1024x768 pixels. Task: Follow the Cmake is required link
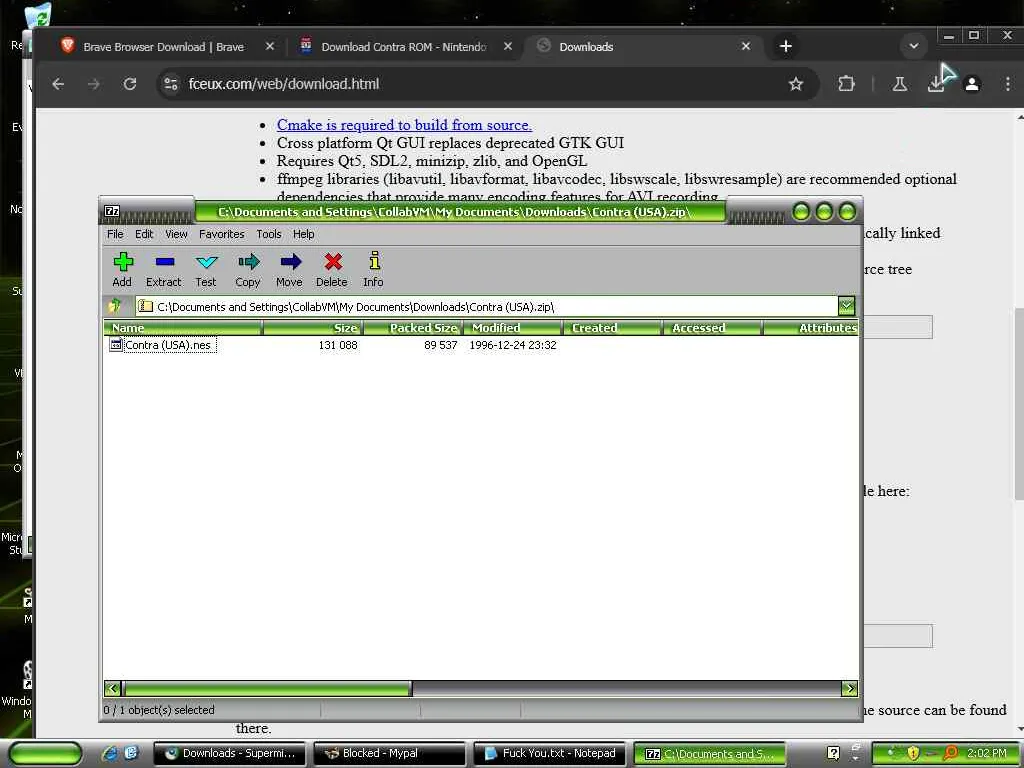404,125
